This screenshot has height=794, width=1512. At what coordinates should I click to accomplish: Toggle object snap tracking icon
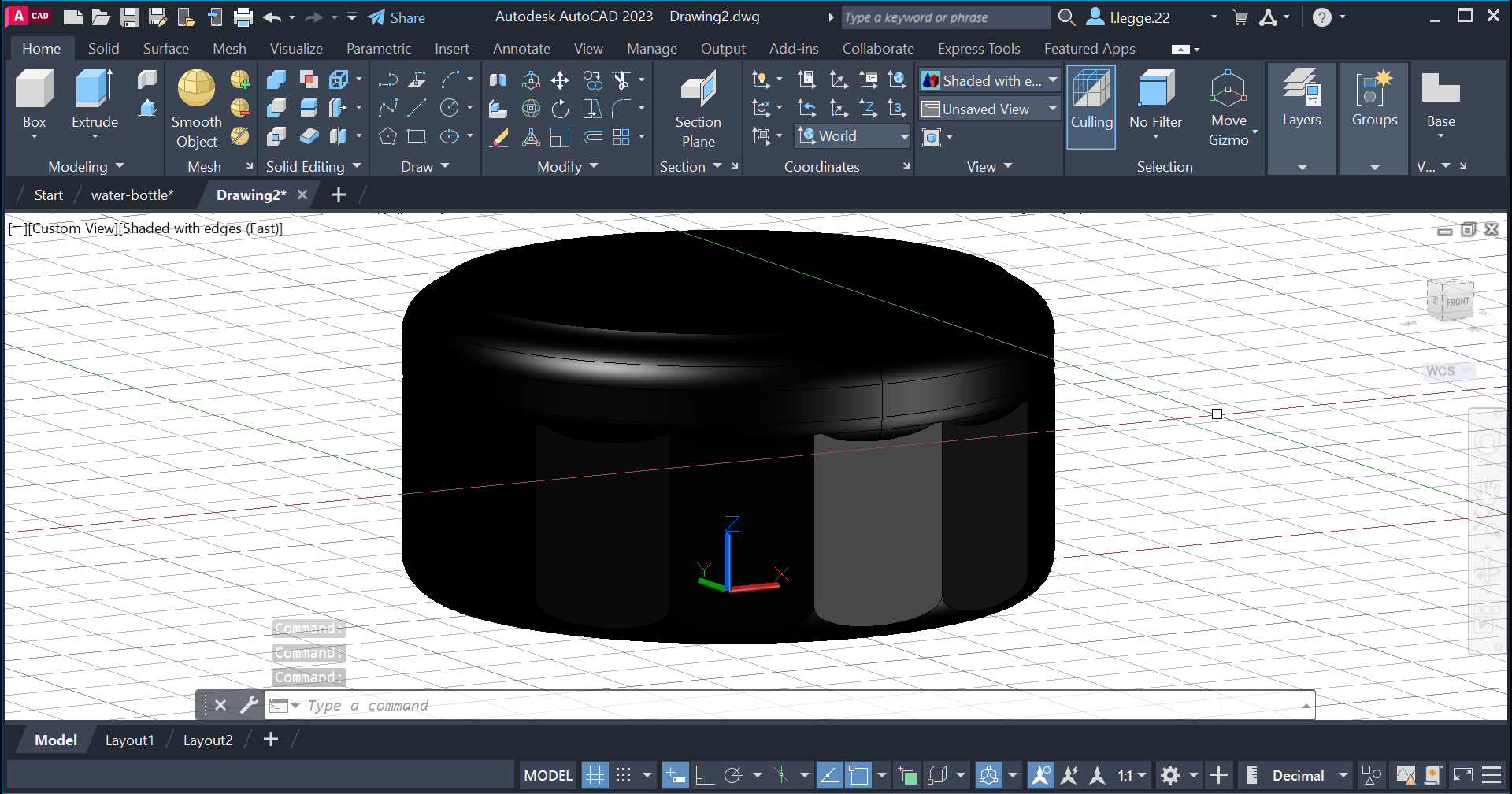tap(829, 775)
